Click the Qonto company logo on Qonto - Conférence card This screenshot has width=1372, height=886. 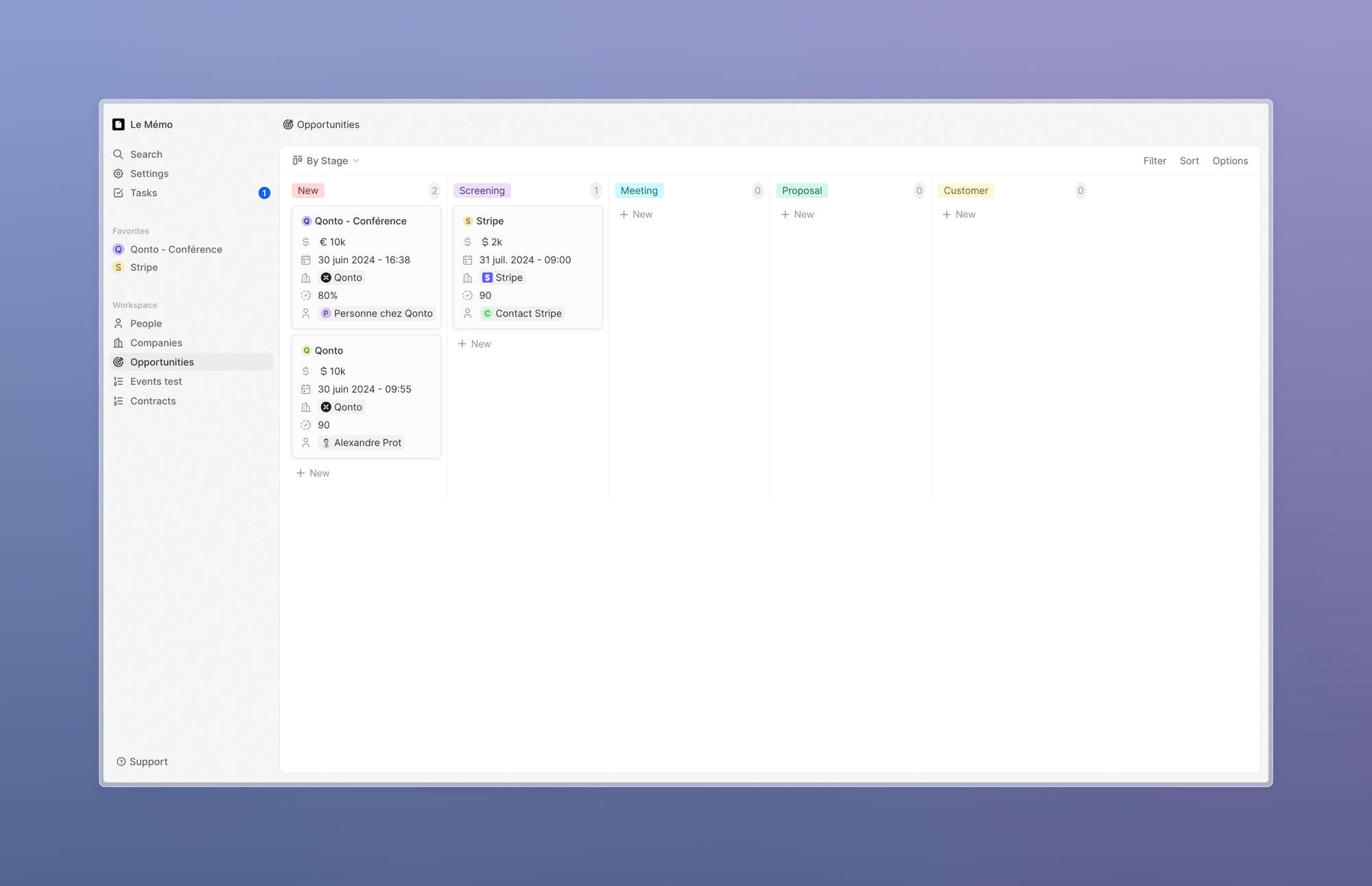coord(326,278)
